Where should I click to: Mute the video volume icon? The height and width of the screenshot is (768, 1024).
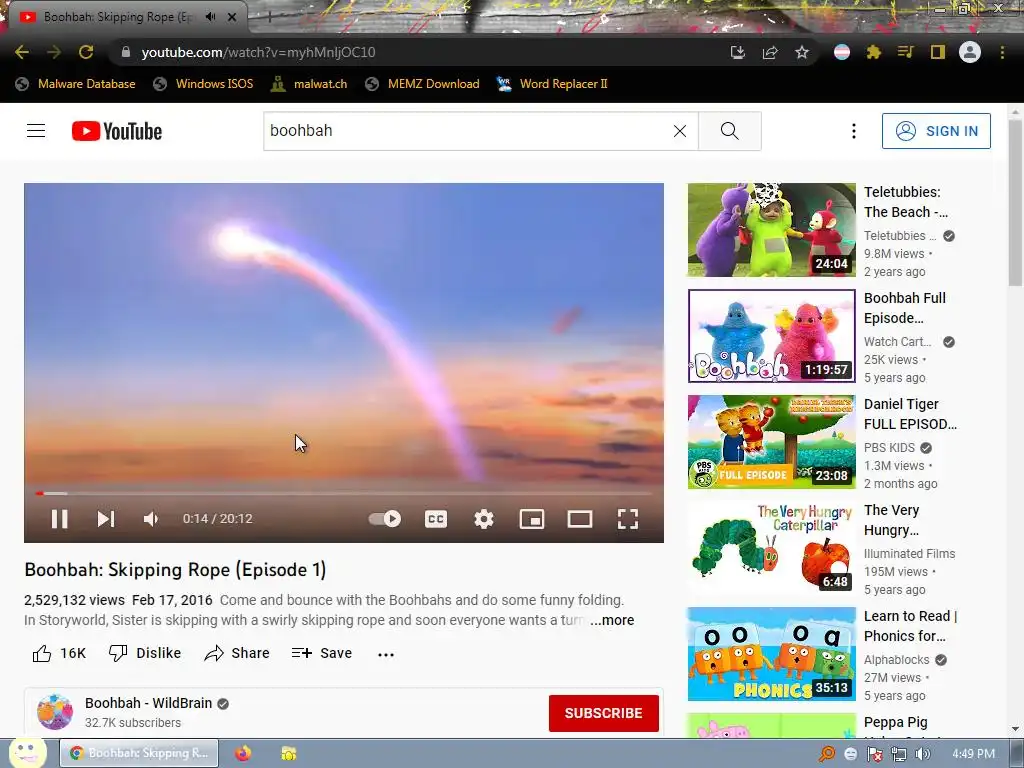coord(151,519)
